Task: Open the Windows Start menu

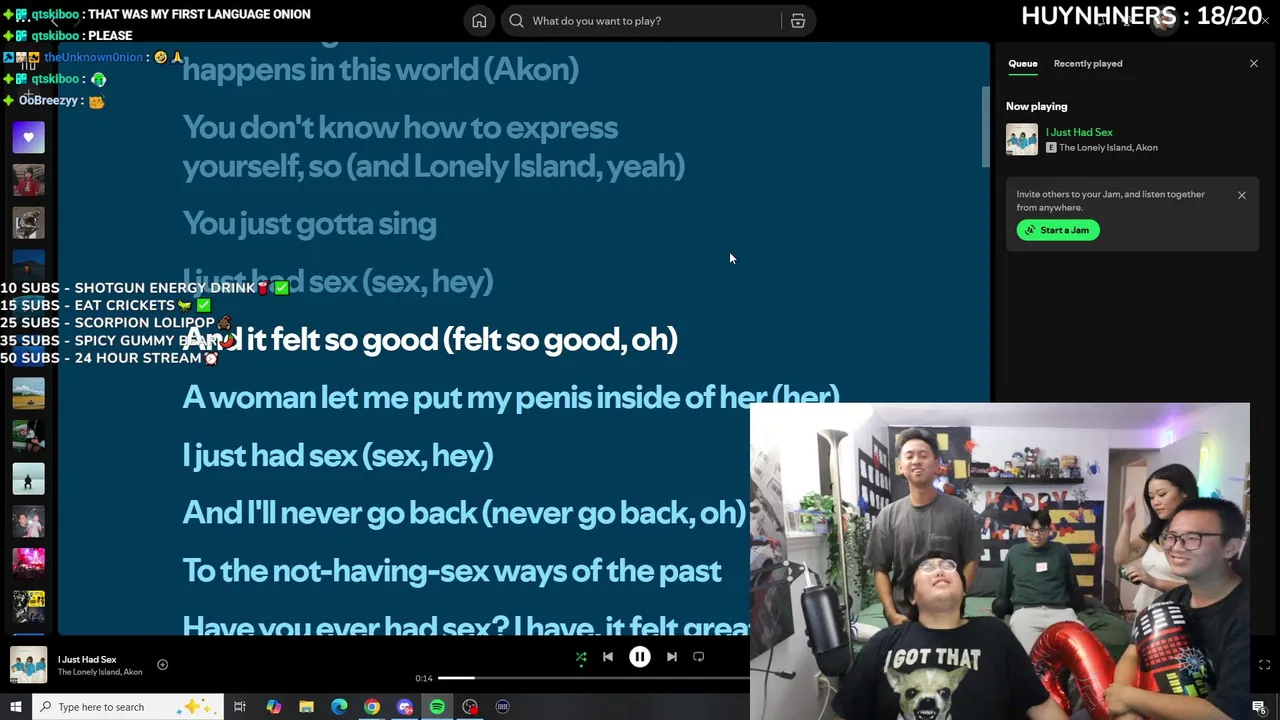Action: point(15,707)
